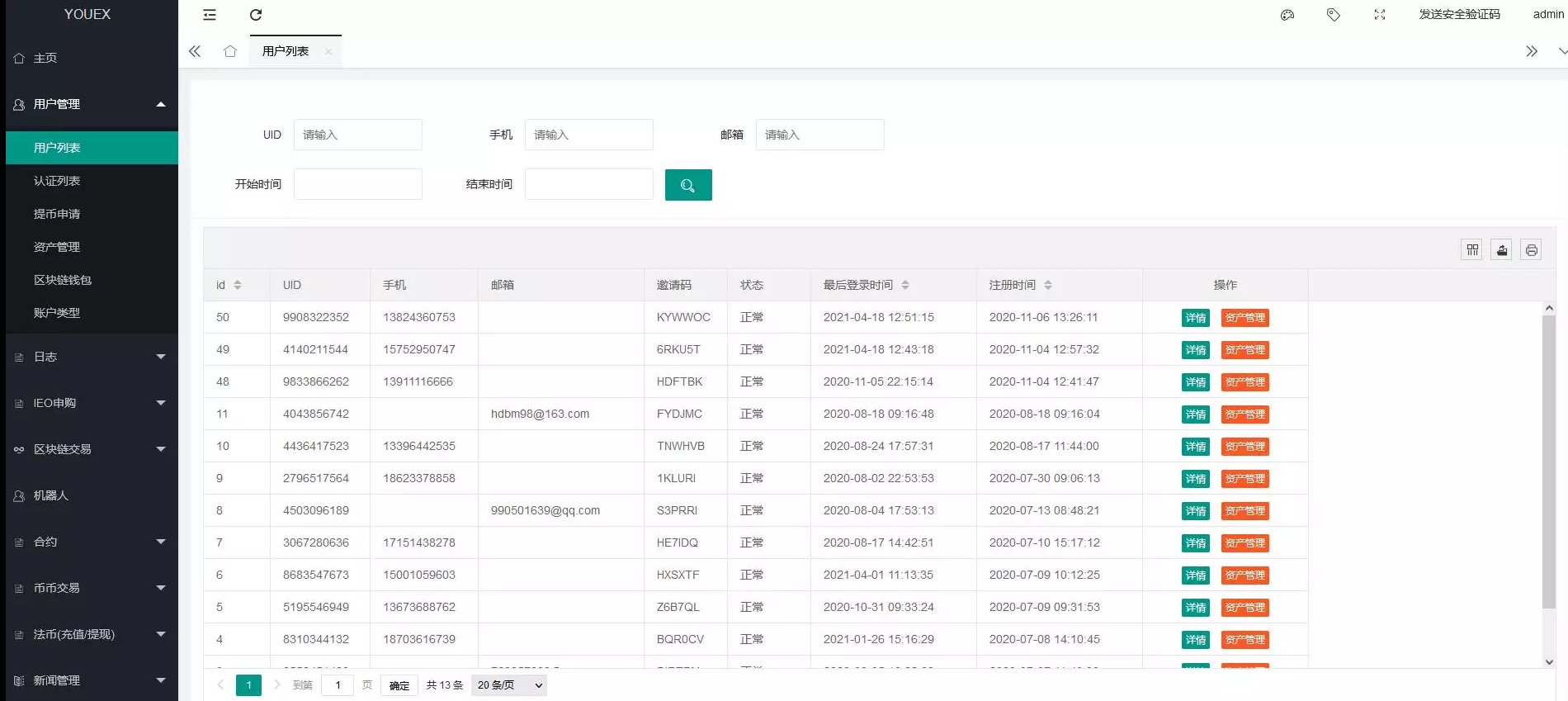Screen dimensions: 1568x701
Task: Toggle fullscreen mode icon
Action: [1380, 15]
